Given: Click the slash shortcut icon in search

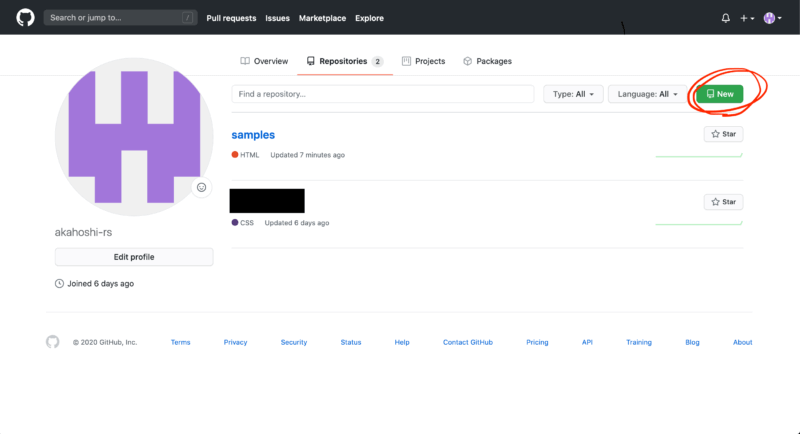Looking at the screenshot, I should pyautogui.click(x=187, y=18).
